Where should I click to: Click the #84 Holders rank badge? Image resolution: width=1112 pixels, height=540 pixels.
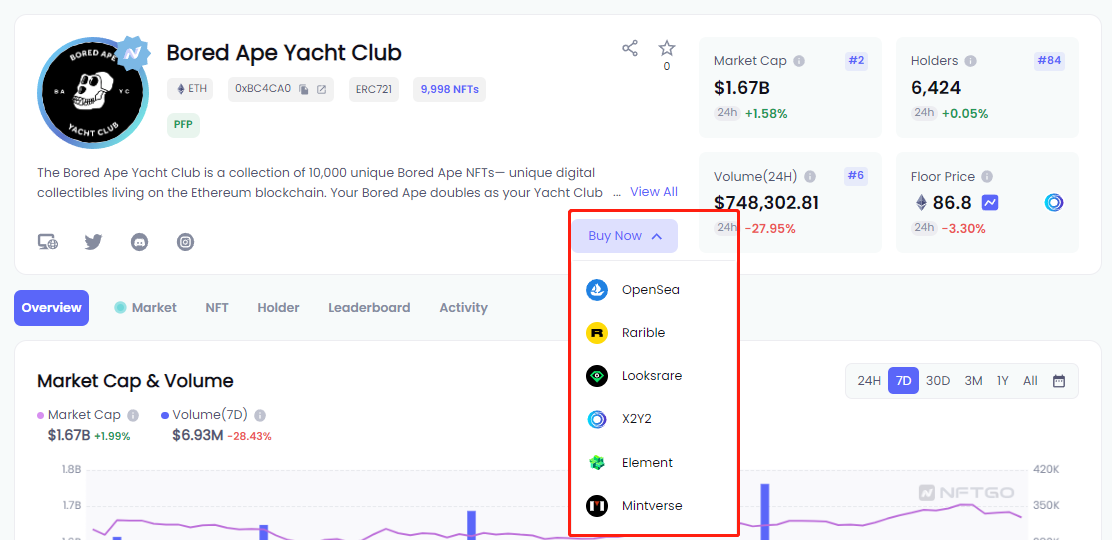[1049, 61]
